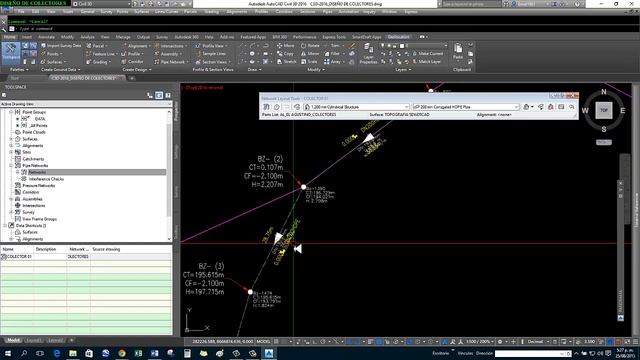Image resolution: width=640 pixels, height=360 pixels.
Task: Select Pressure Networks tree item
Action: tap(38, 185)
